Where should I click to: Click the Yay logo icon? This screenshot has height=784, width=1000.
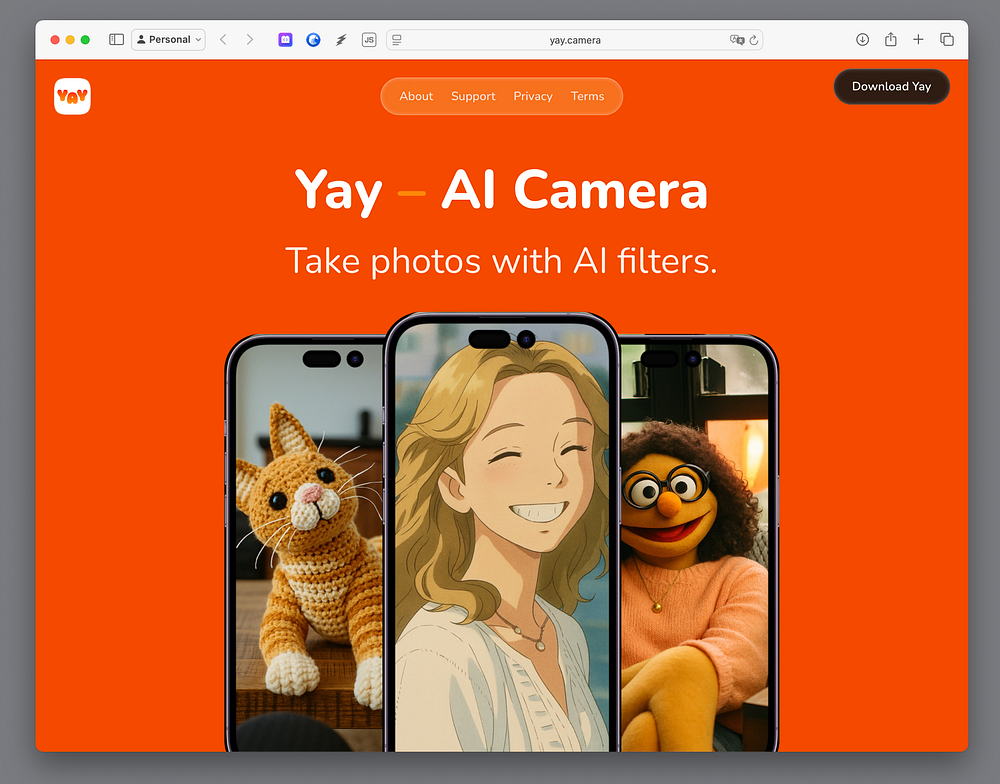(72, 96)
